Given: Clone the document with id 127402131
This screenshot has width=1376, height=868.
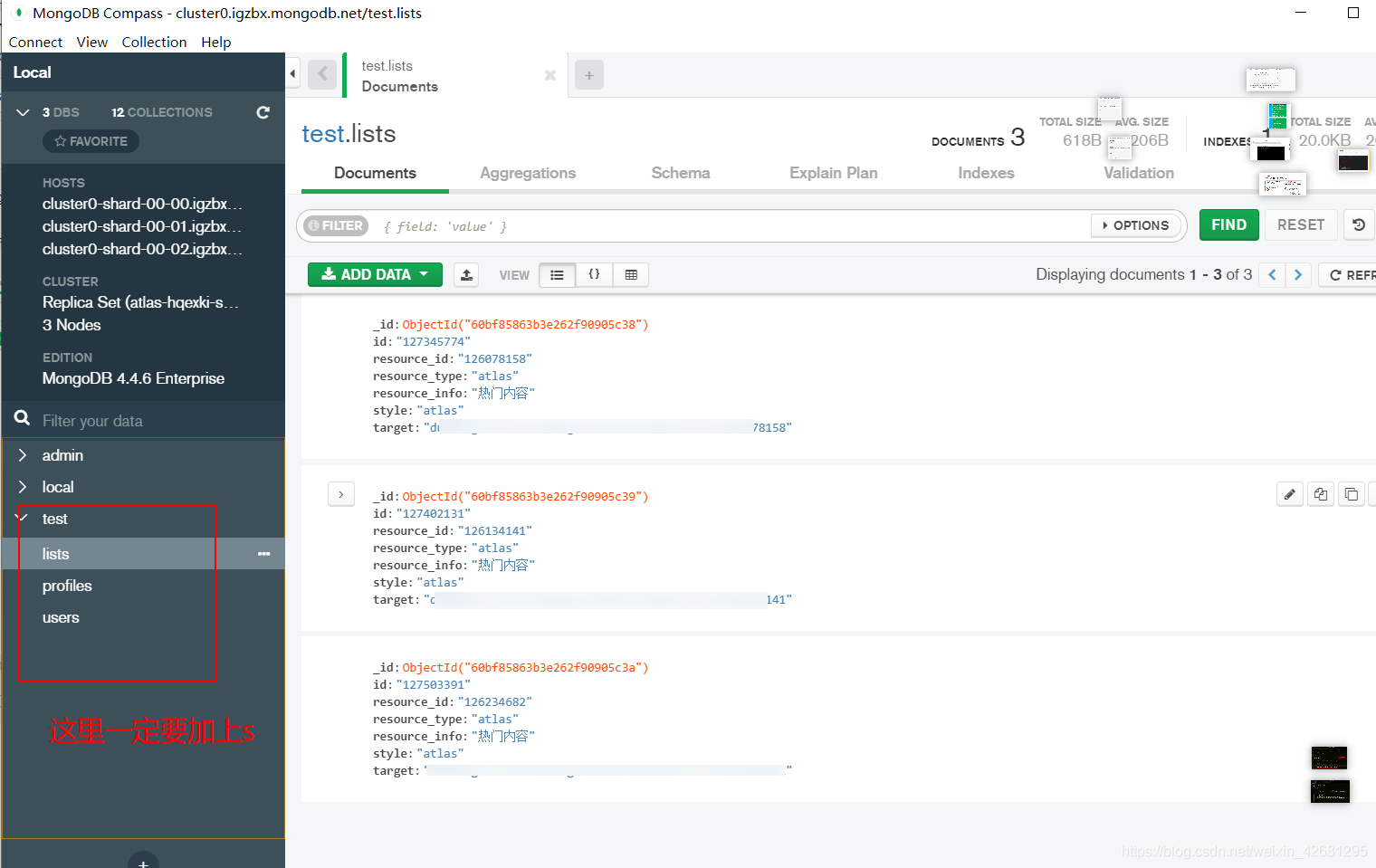Looking at the screenshot, I should pos(1352,494).
